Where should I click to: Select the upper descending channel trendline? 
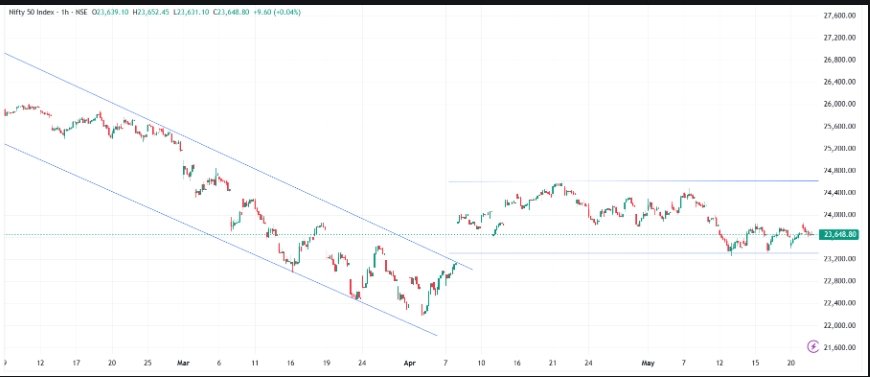tap(239, 162)
